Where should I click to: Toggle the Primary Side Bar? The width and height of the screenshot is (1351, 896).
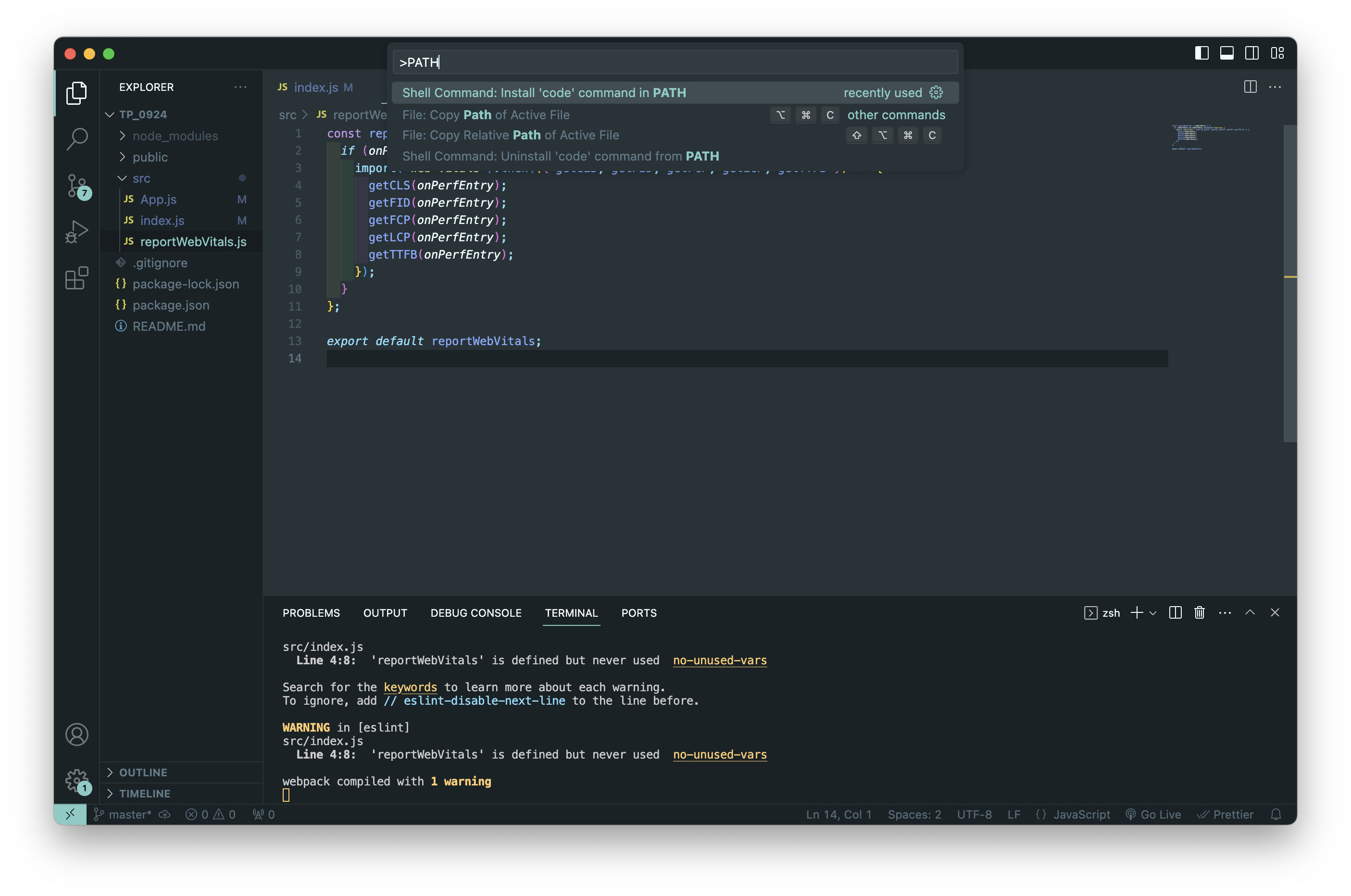click(1201, 53)
